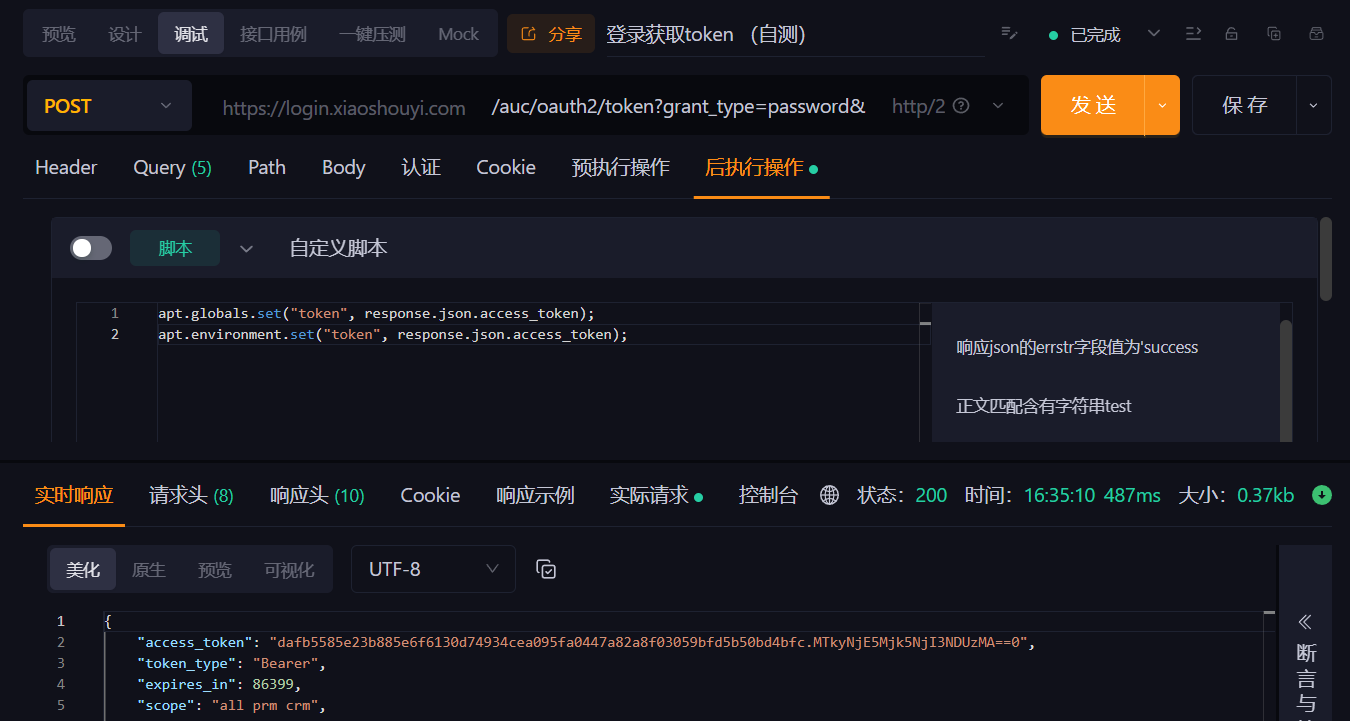Expand the chevron next to 脚本

tap(246, 249)
